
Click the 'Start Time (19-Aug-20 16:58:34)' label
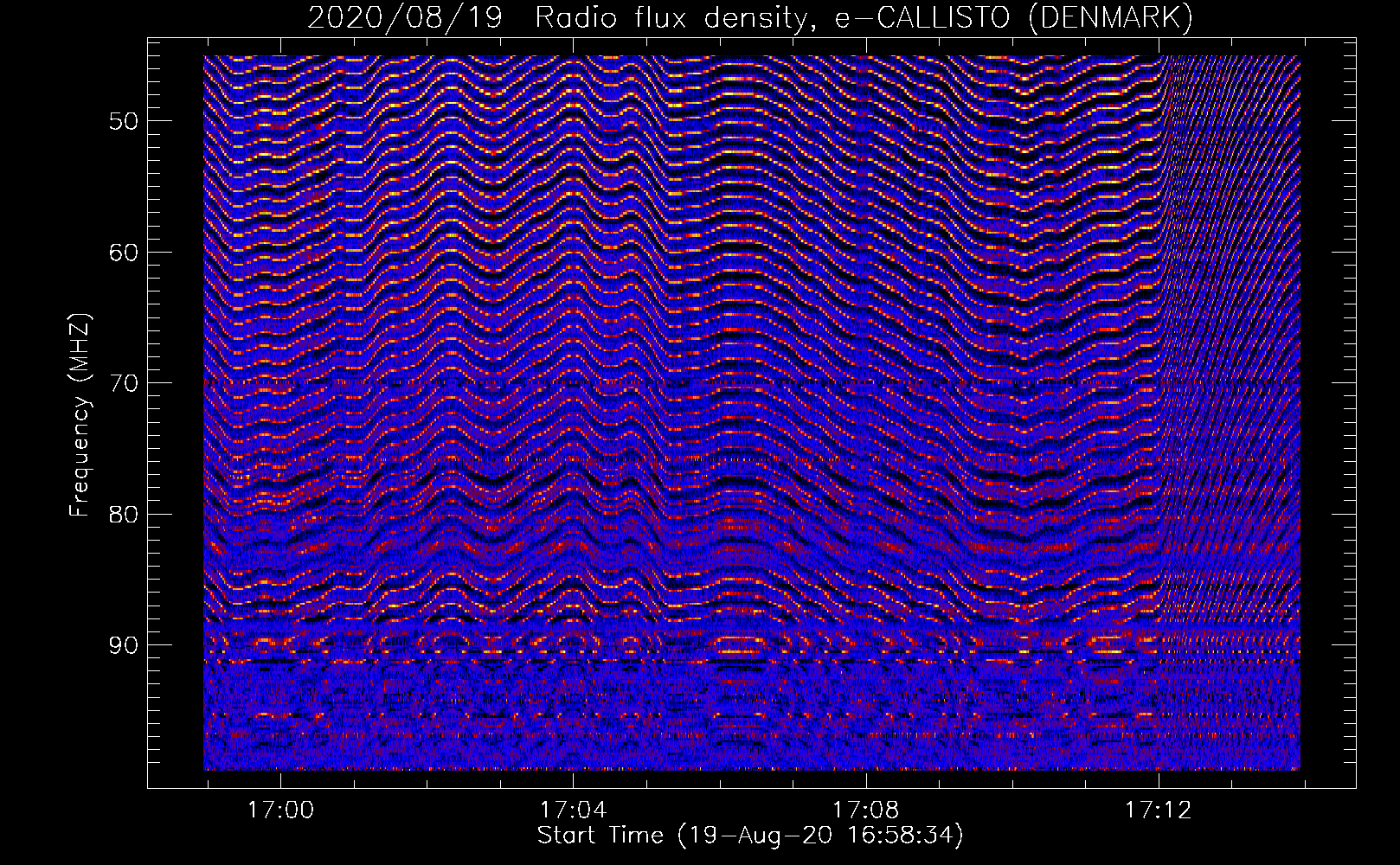tap(750, 836)
